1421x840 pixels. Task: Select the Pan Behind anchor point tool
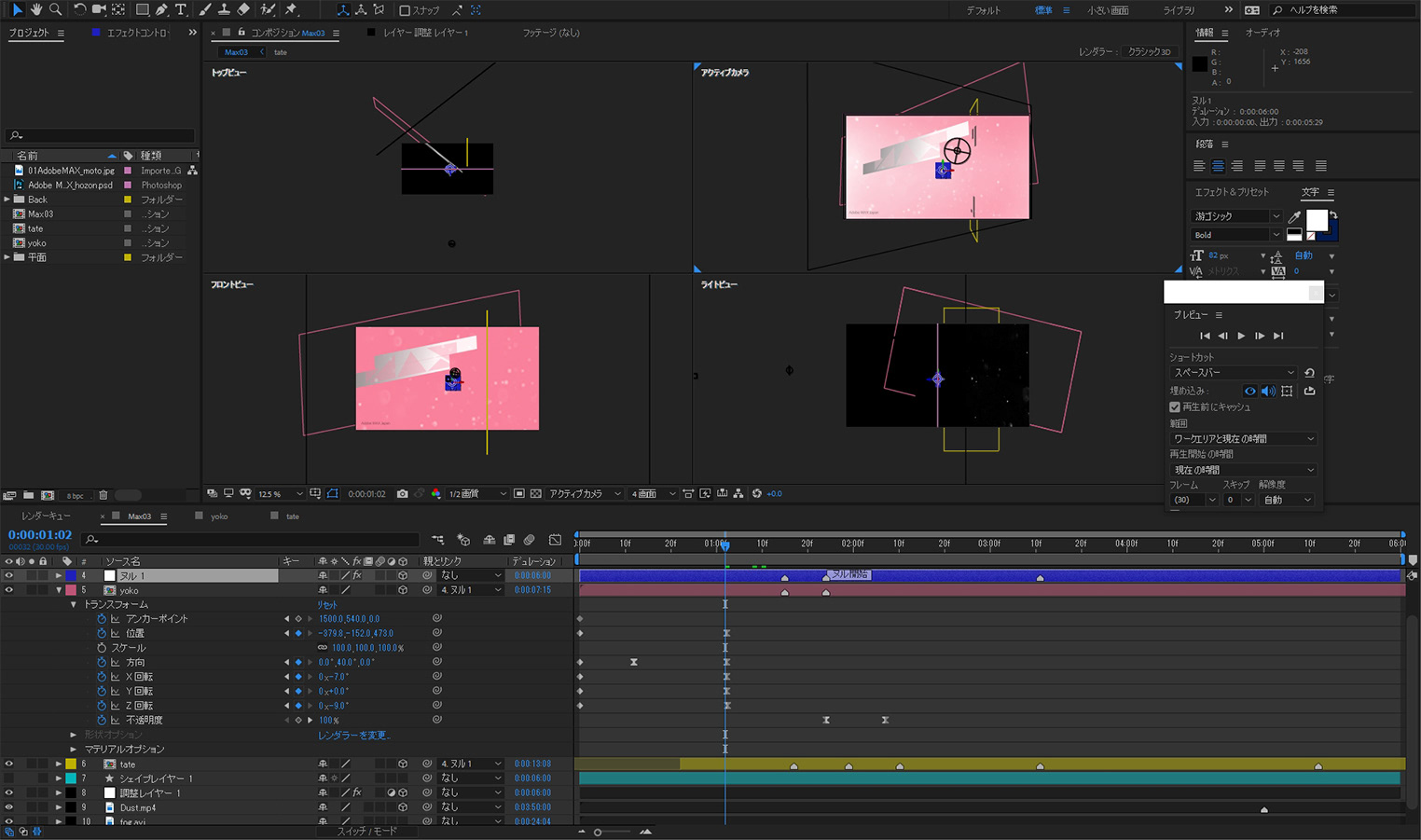118,9
